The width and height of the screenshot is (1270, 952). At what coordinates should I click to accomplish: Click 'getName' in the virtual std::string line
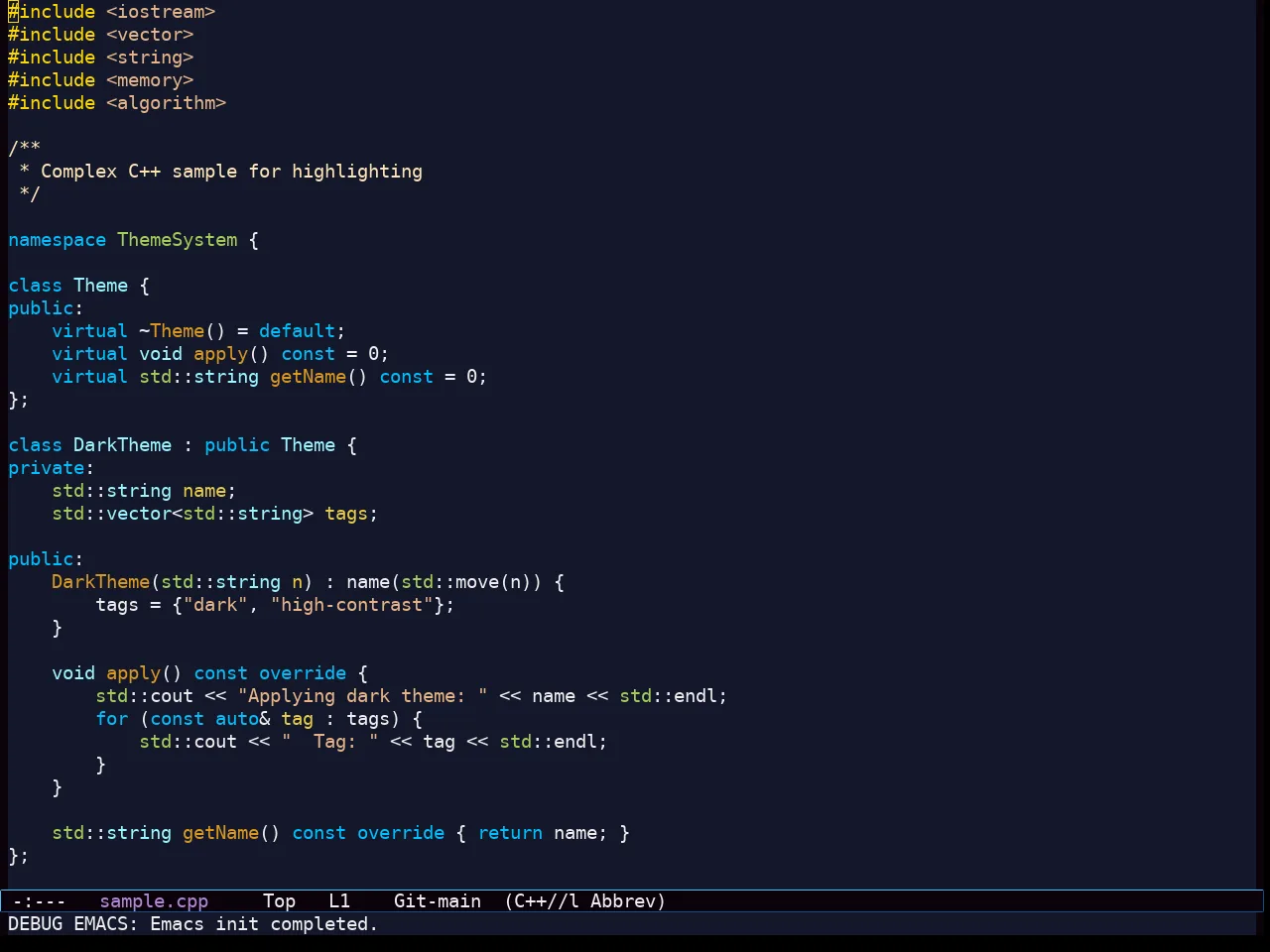308,377
